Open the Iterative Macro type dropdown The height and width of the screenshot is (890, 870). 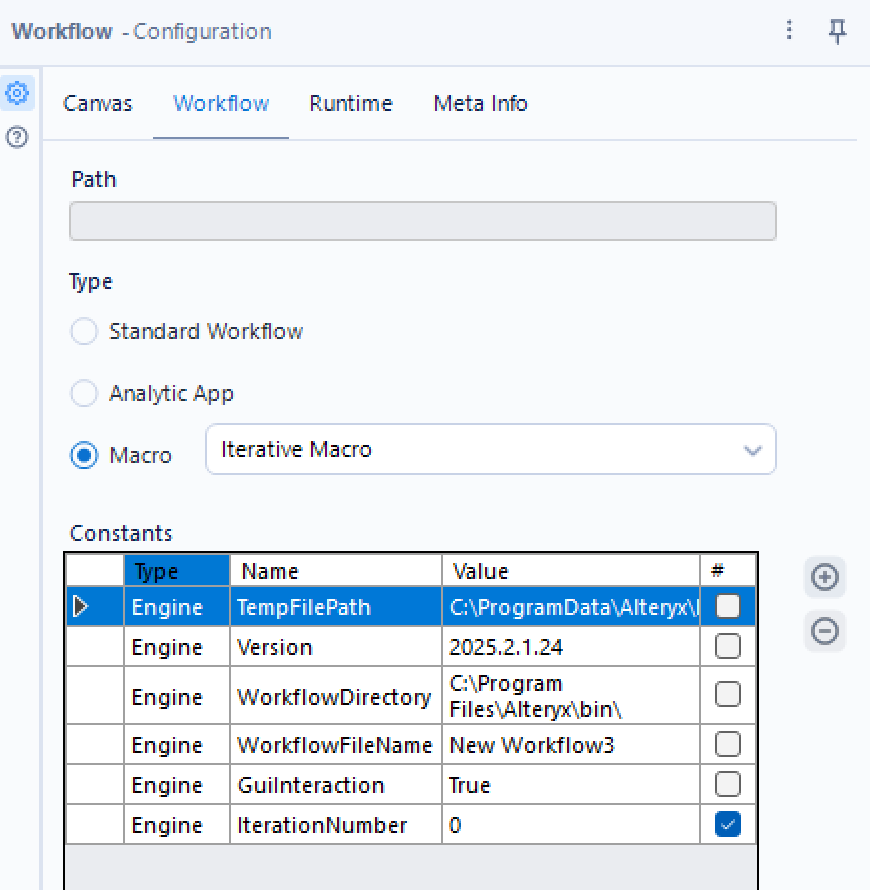490,450
